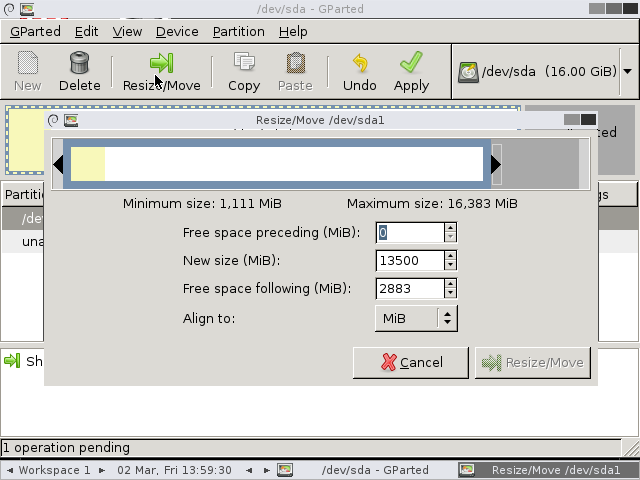Screen dimensions: 640x480
Task: Click the Undo arrow icon
Action: (x=360, y=63)
